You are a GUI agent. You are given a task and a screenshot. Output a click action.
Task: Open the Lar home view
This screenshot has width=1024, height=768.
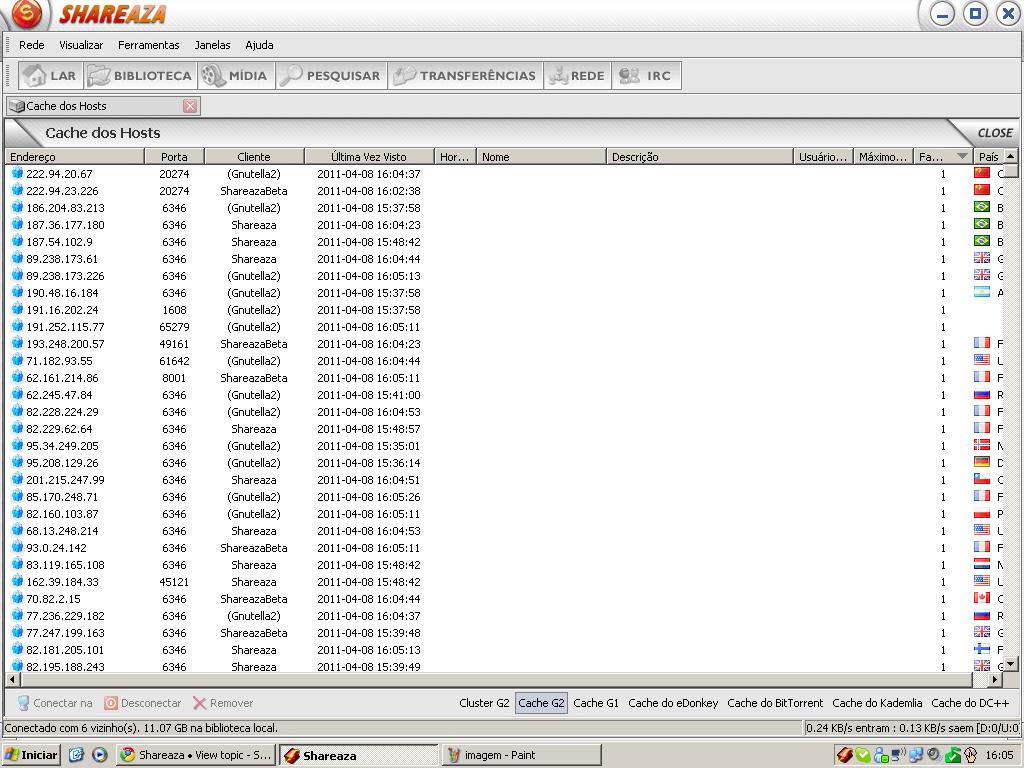pos(50,76)
